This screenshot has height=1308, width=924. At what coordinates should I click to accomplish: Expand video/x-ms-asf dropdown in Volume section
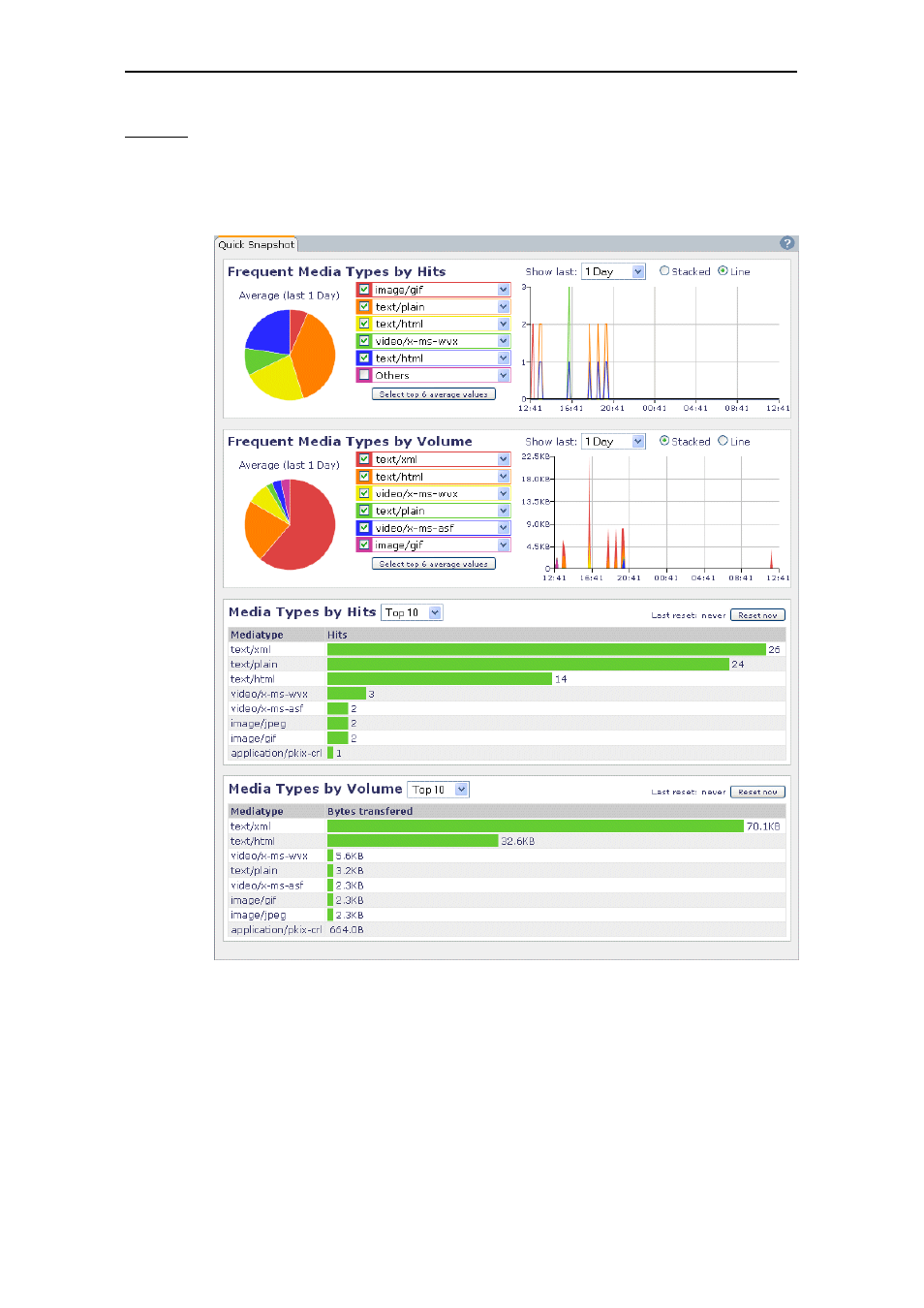coord(504,528)
